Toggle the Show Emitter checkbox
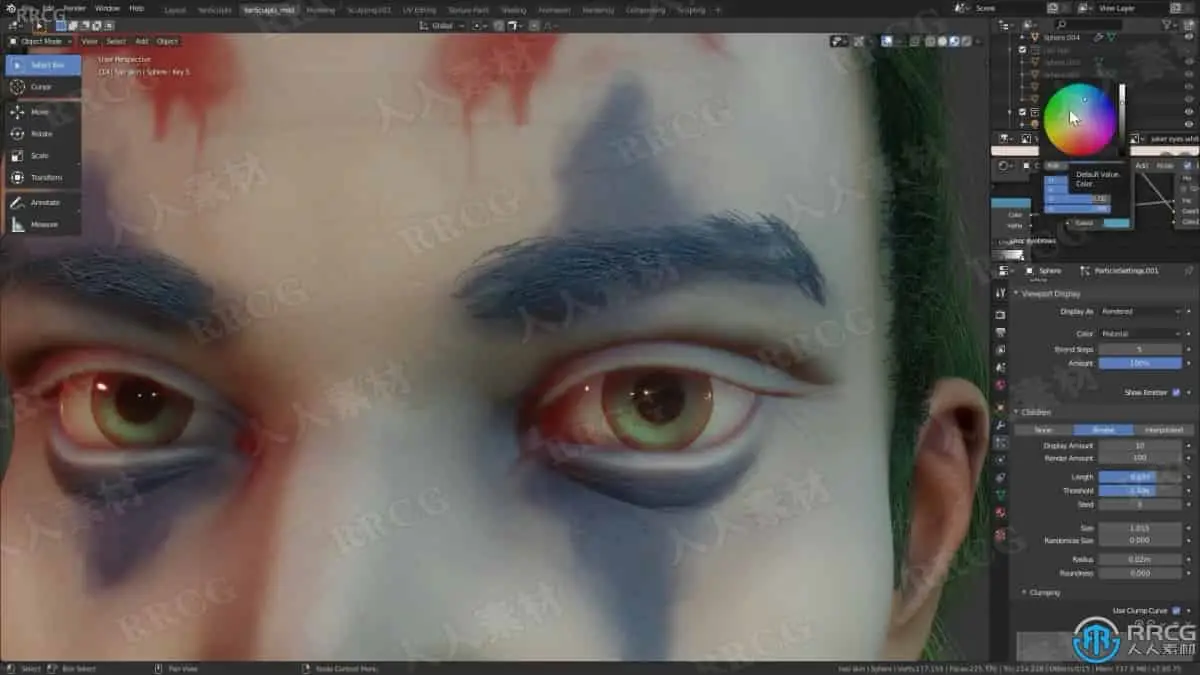 pyautogui.click(x=1176, y=393)
